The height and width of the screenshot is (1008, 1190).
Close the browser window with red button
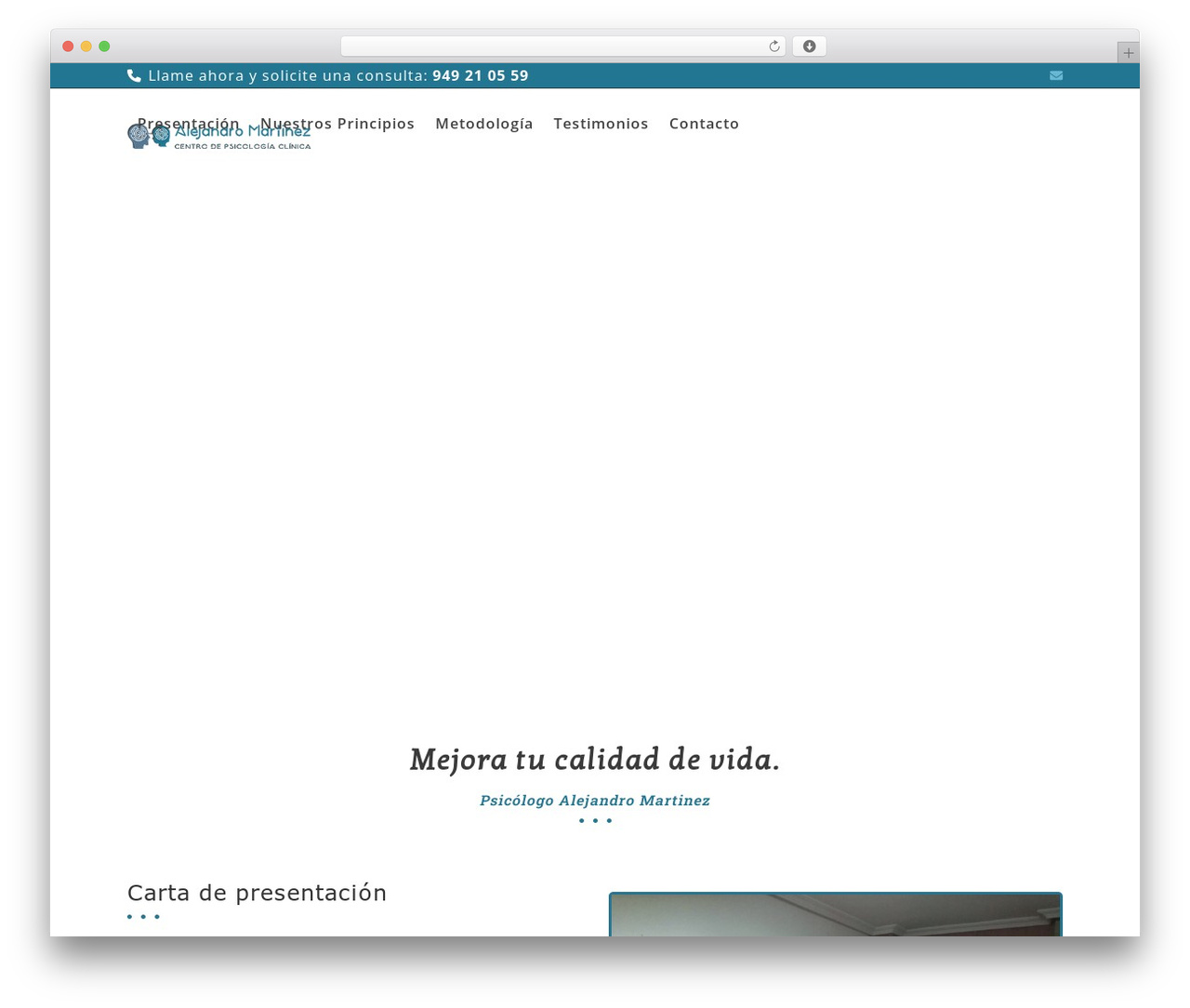[68, 46]
